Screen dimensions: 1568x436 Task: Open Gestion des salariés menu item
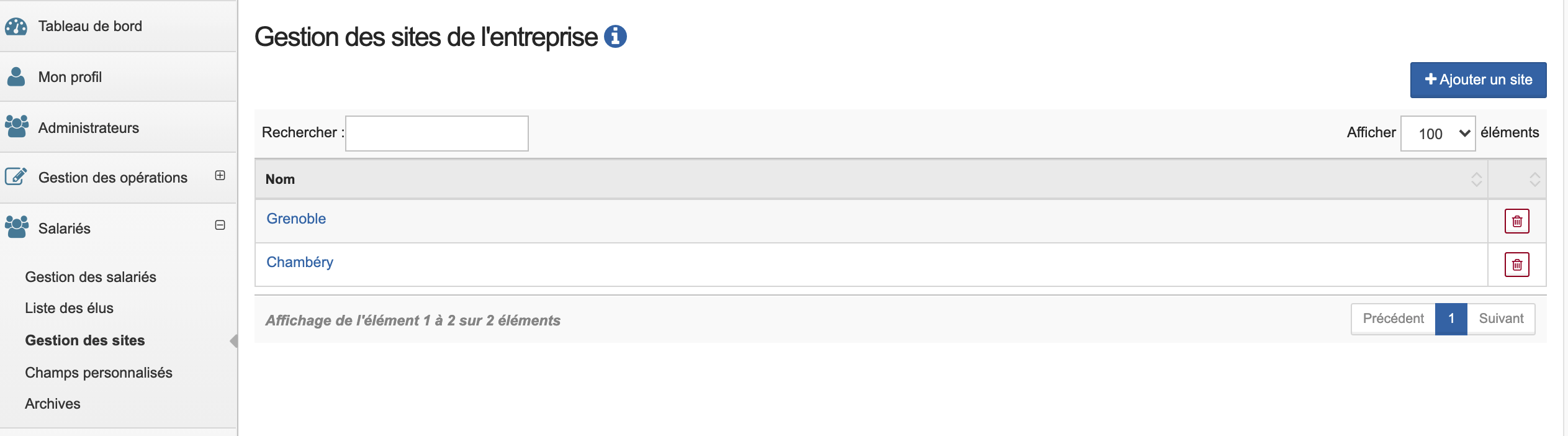tap(91, 277)
